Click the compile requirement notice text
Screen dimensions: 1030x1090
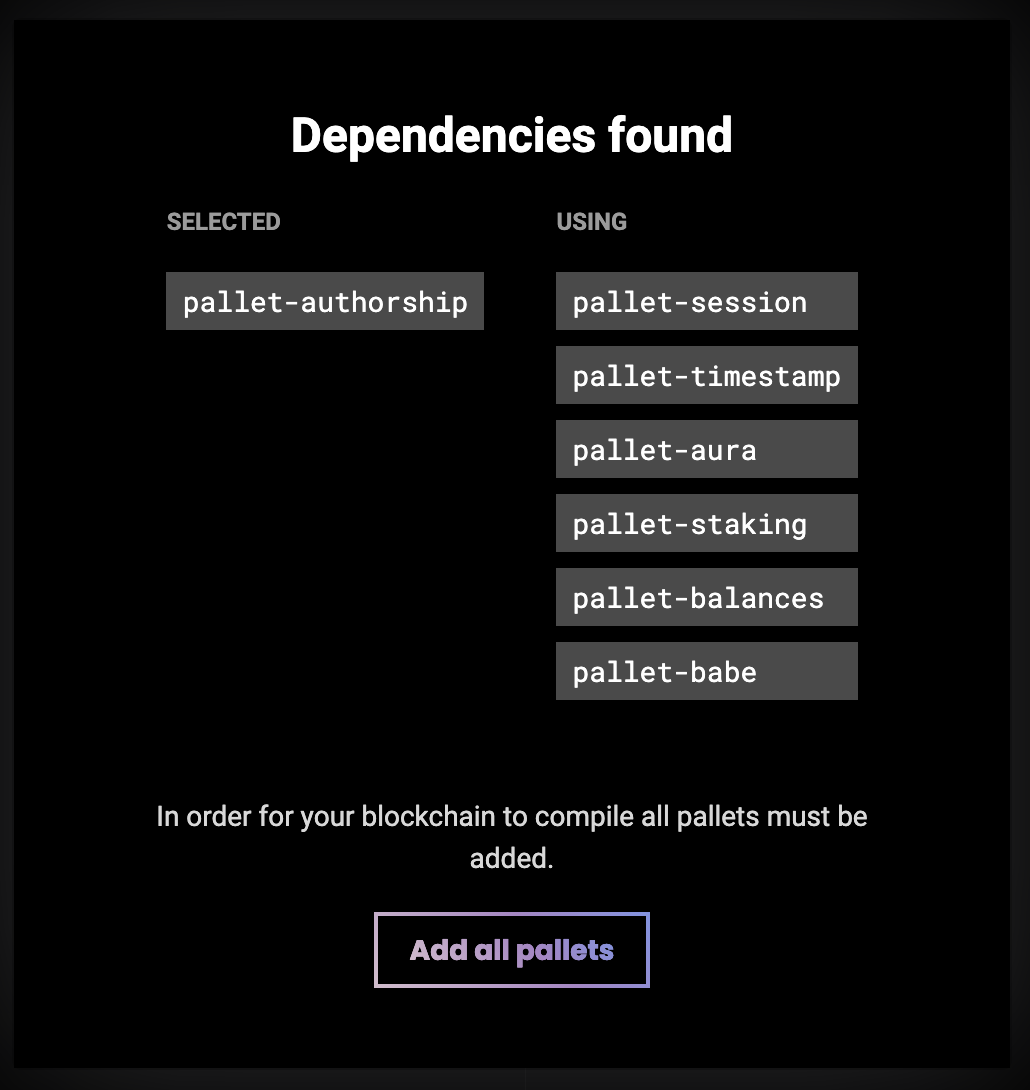(511, 817)
